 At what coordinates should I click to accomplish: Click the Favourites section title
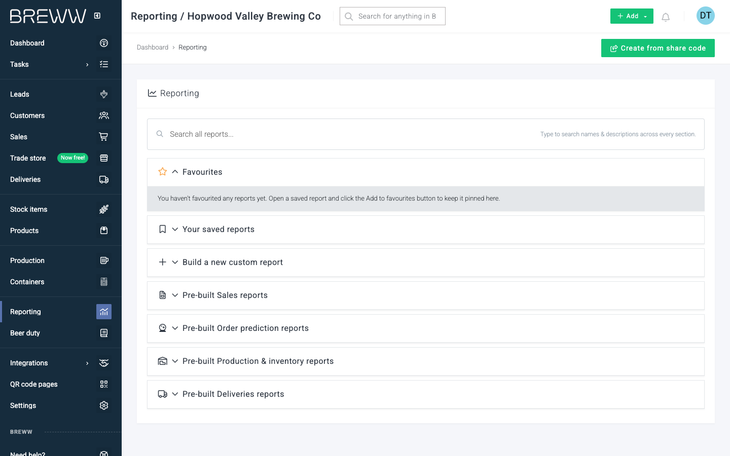coord(202,172)
